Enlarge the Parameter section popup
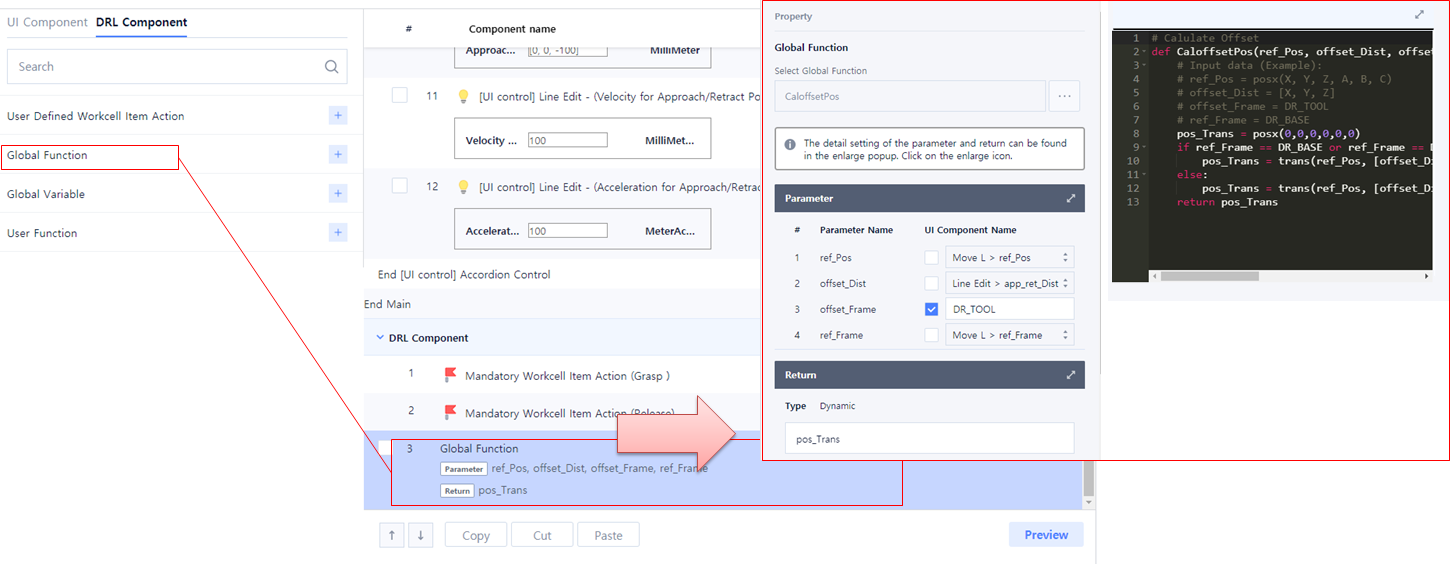 point(1070,199)
